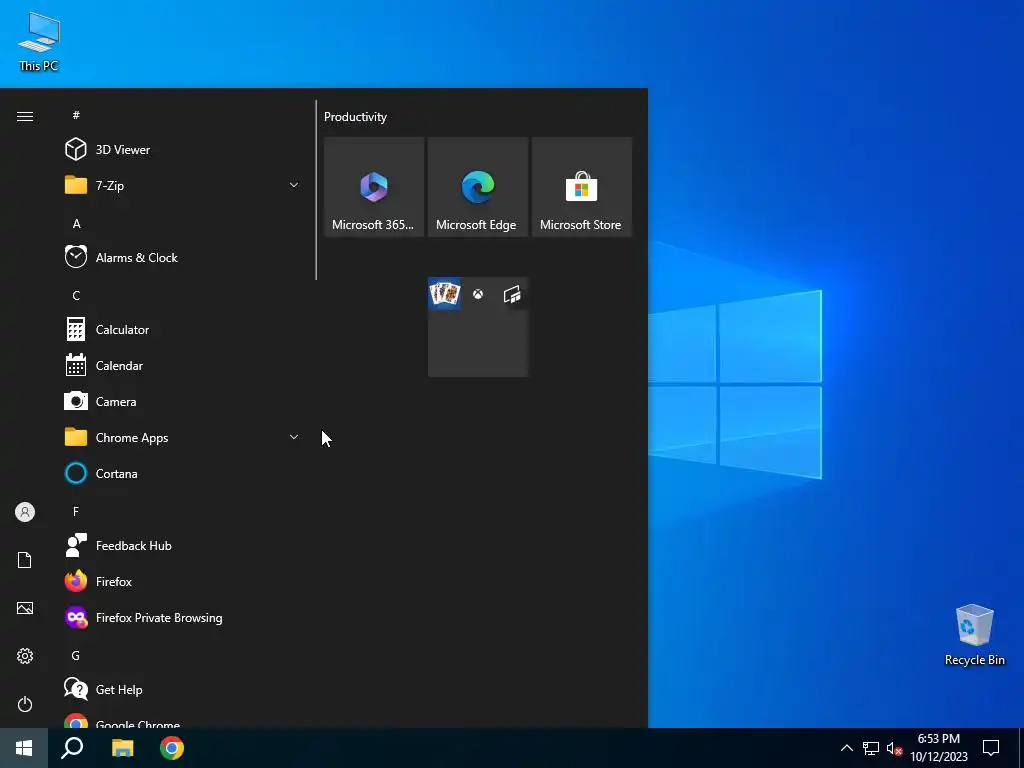
Task: Close the Start menu via the Windows Start button
Action: 24,748
